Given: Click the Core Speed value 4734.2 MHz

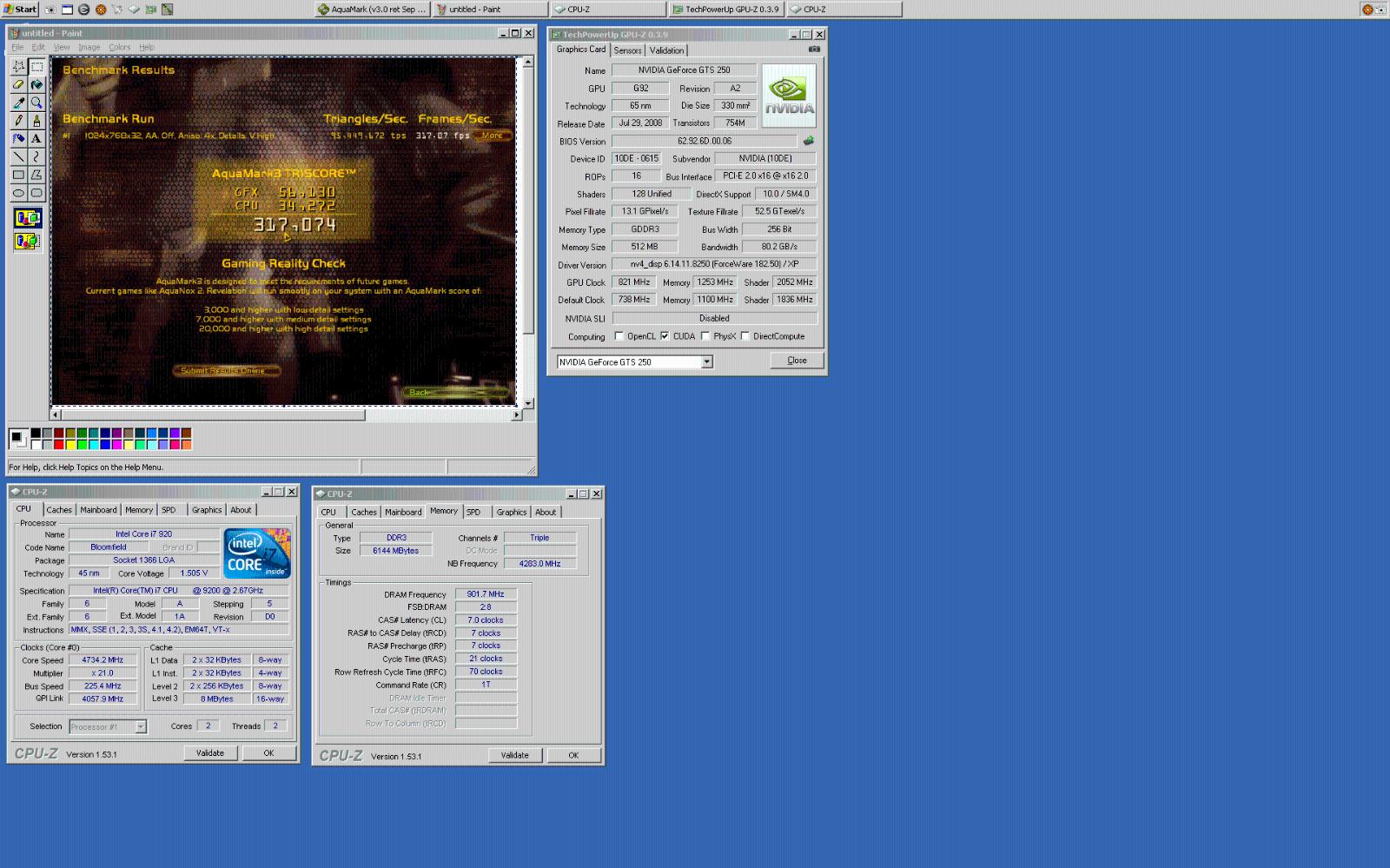Looking at the screenshot, I should [103, 660].
